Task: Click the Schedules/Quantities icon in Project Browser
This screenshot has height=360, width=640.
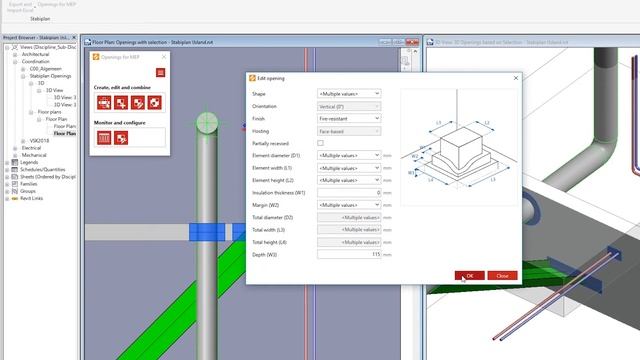Action: coord(15,169)
